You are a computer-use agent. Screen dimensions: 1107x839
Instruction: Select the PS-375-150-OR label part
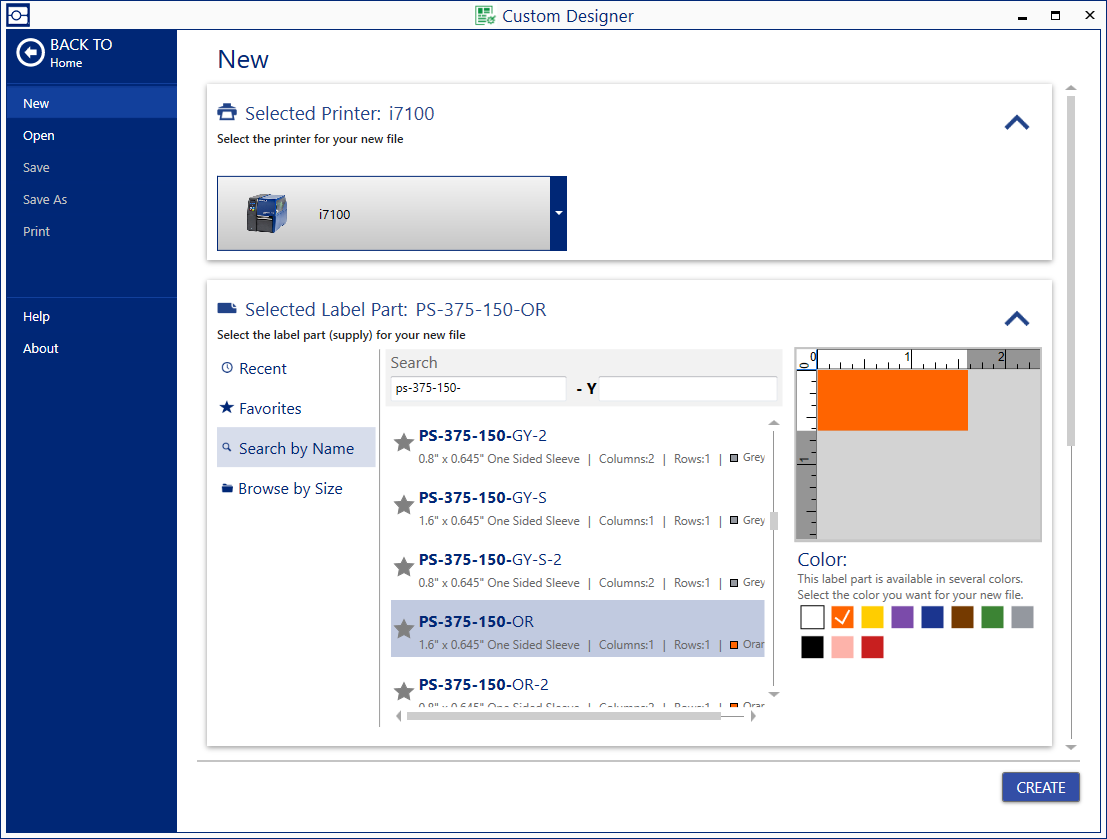pyautogui.click(x=578, y=629)
